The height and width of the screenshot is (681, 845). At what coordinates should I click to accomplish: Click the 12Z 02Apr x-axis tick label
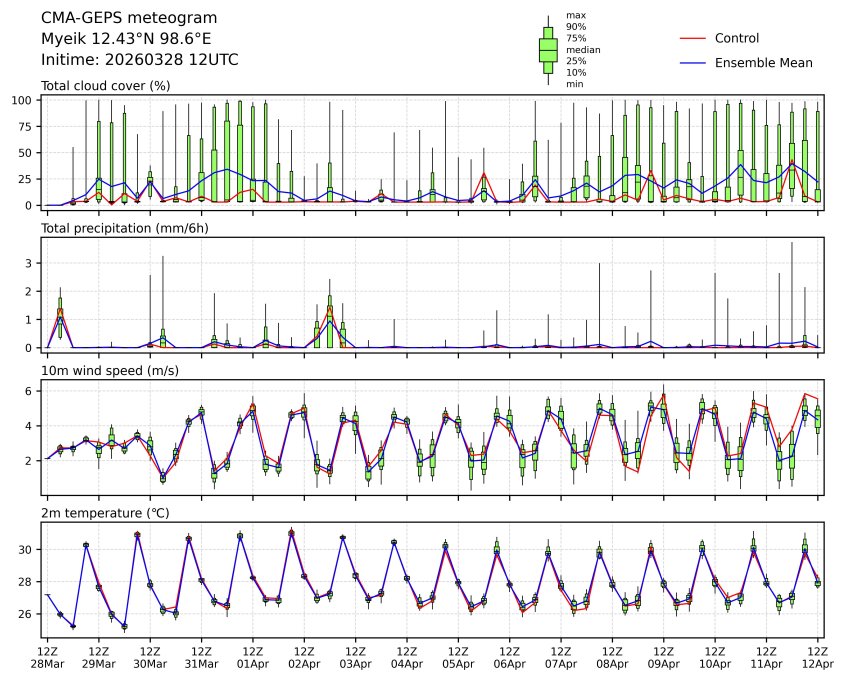[x=304, y=657]
